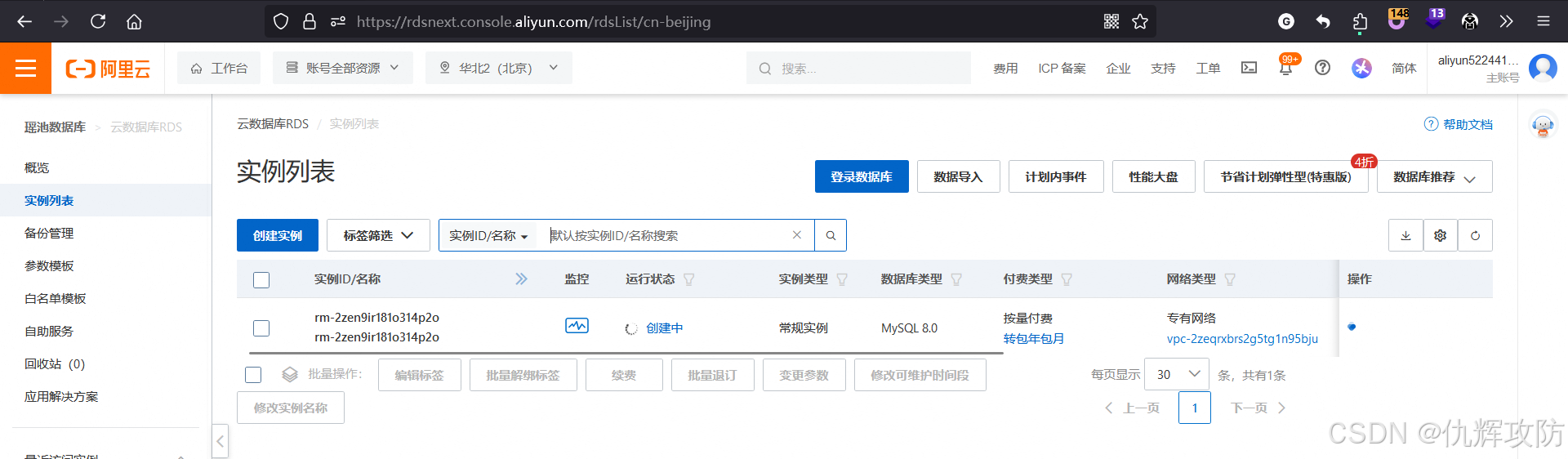Toggle the batch operations checkbox
The width and height of the screenshot is (1568, 459).
[x=253, y=375]
